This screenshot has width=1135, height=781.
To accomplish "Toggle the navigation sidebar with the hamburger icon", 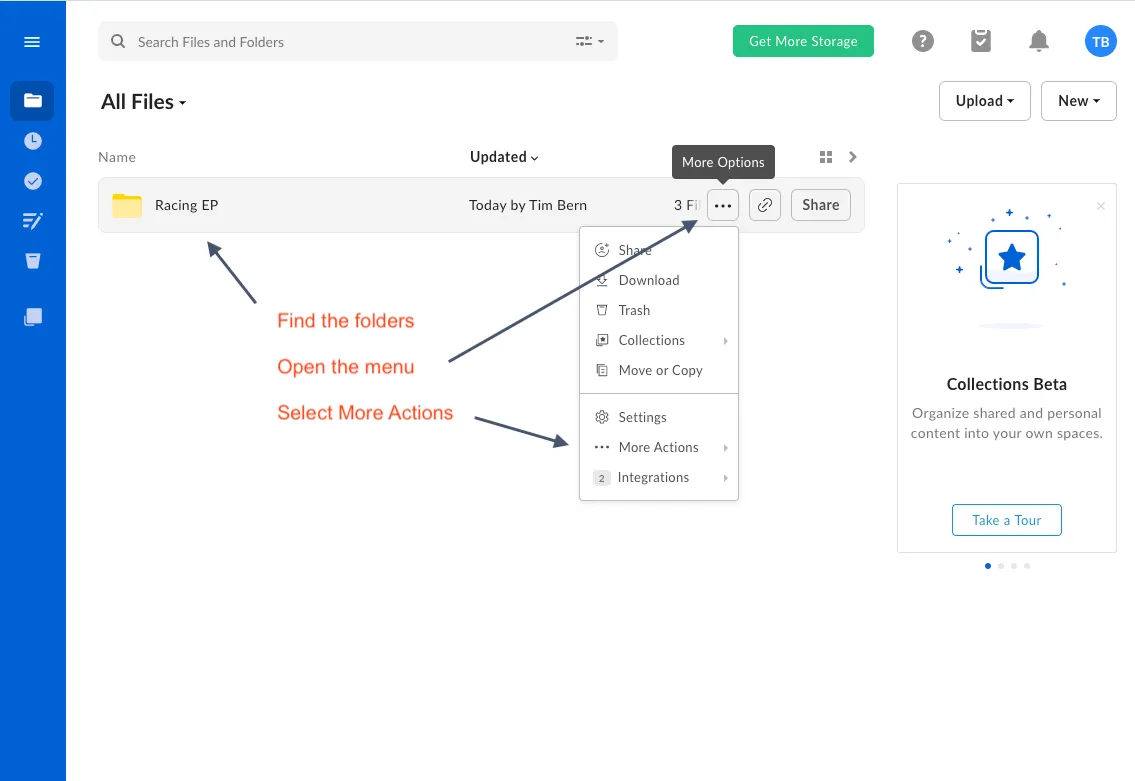I will [31, 41].
